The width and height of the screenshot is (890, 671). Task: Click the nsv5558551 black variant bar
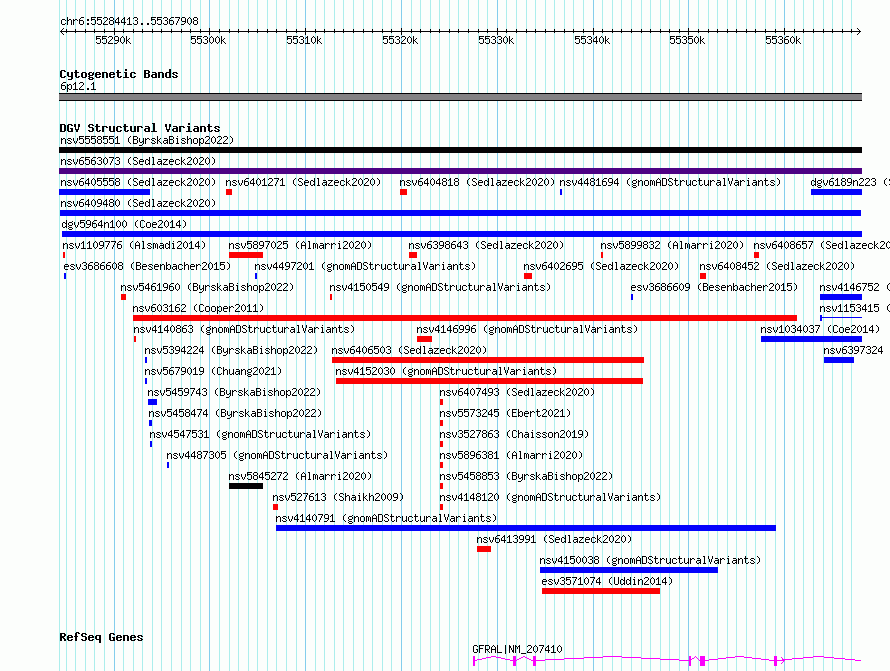460,150
